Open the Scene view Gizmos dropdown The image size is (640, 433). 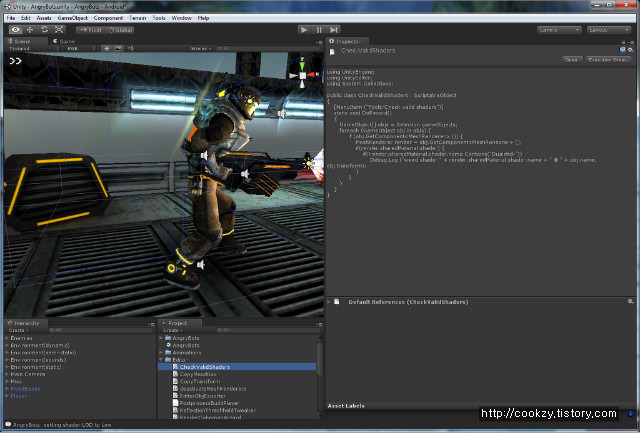click(201, 49)
